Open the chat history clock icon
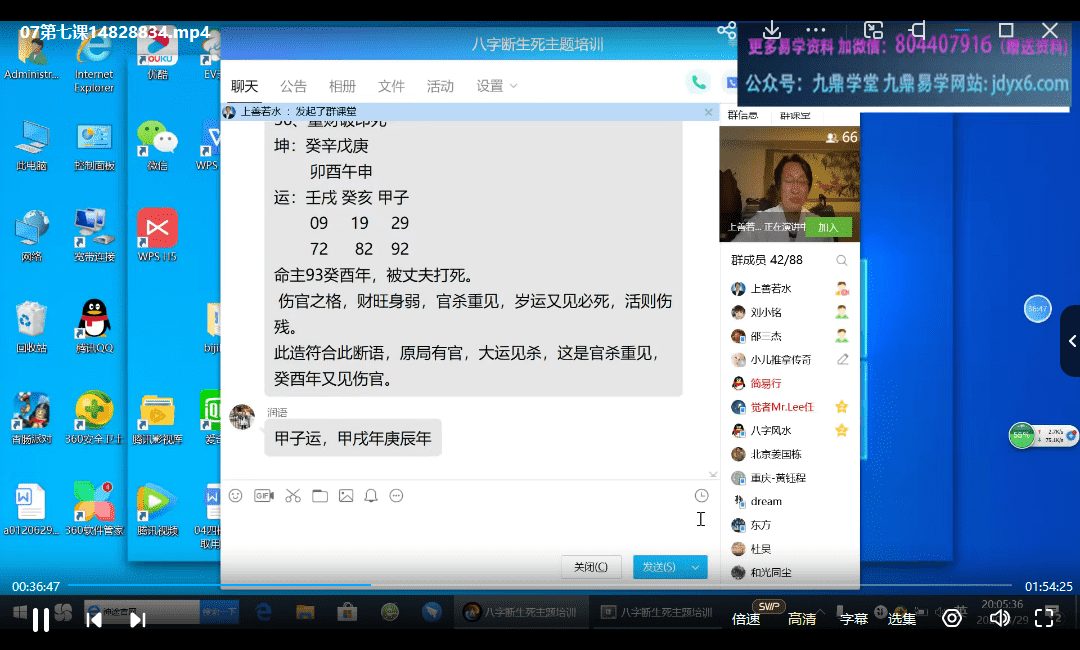The image size is (1080, 650). coord(701,495)
